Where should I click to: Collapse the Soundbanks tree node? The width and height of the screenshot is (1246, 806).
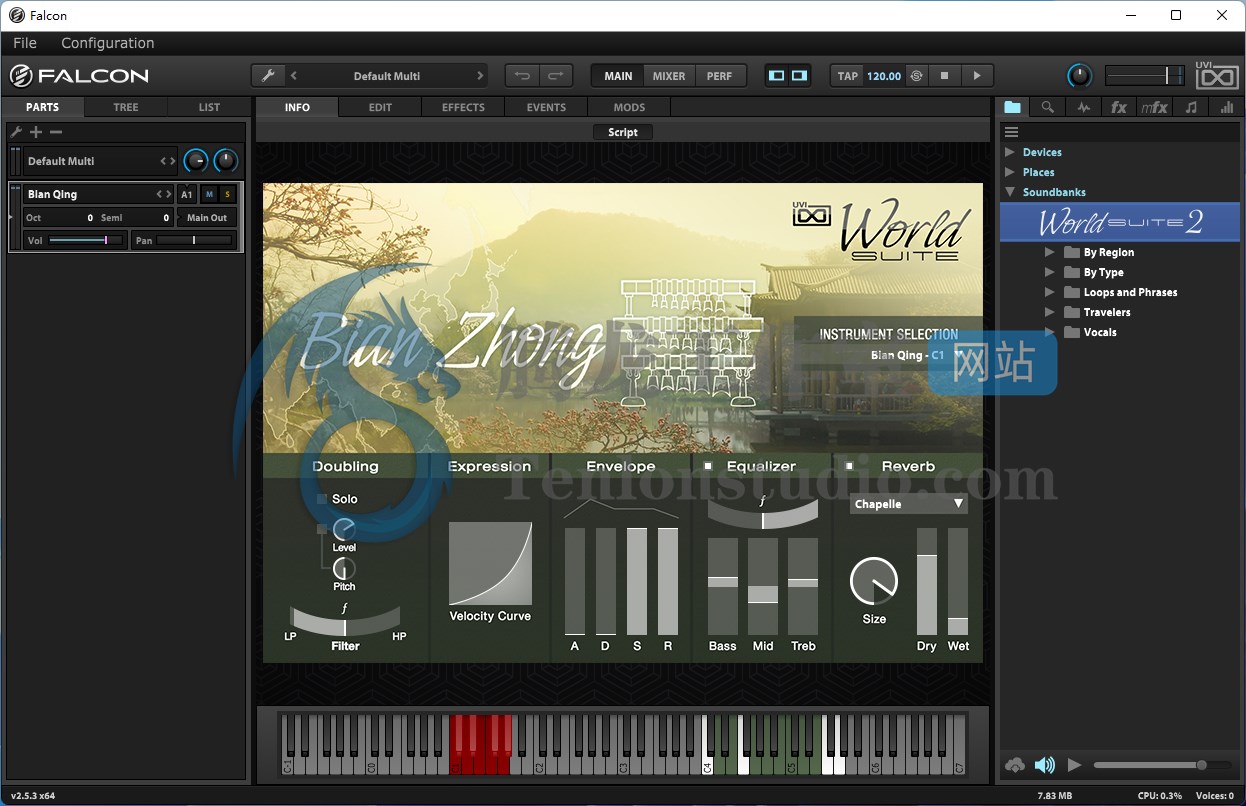point(1010,192)
